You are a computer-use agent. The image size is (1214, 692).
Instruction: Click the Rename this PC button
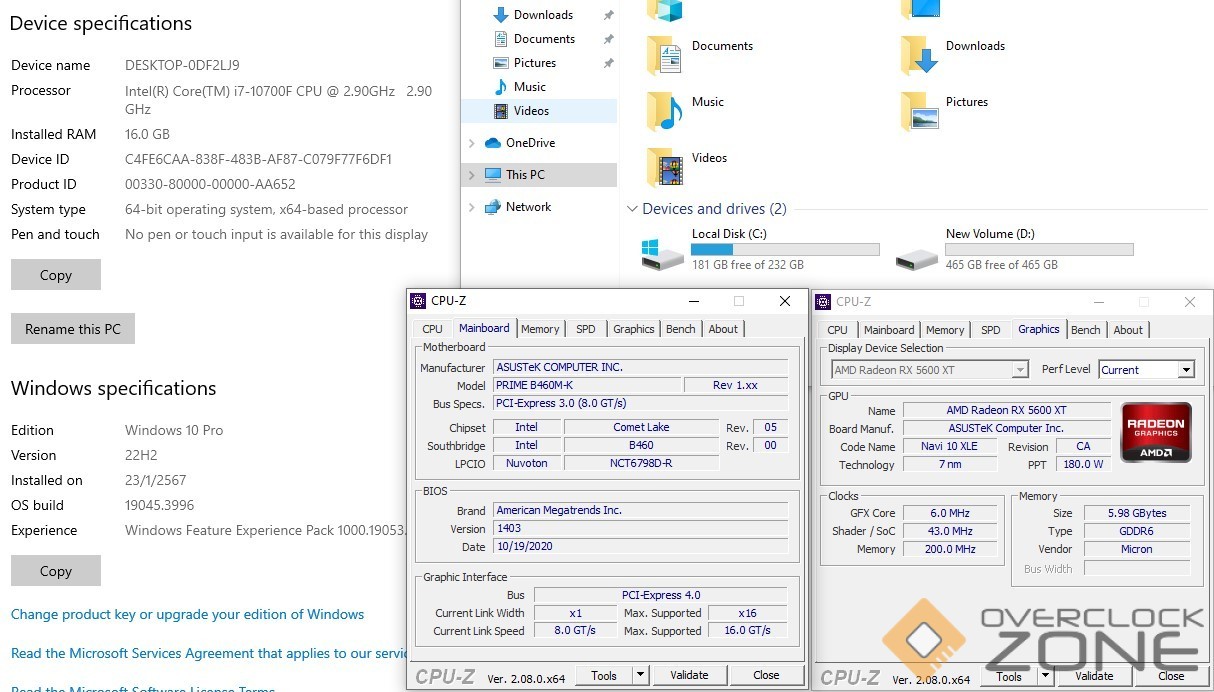[x=73, y=329]
